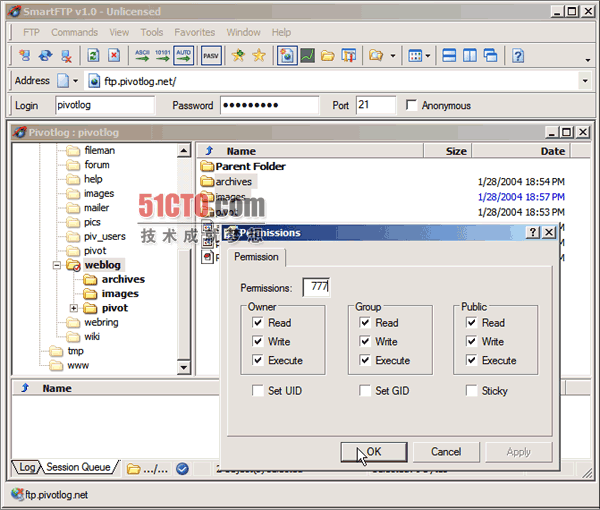Select the Permission tab in dialog

pyautogui.click(x=256, y=256)
